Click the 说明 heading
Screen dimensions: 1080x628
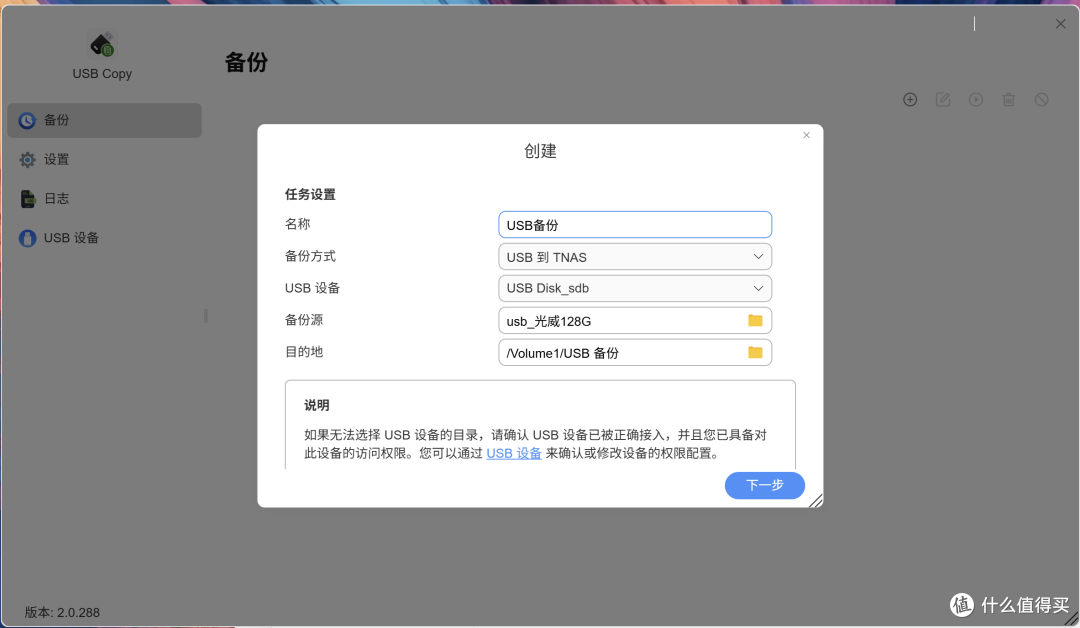pyautogui.click(x=317, y=406)
